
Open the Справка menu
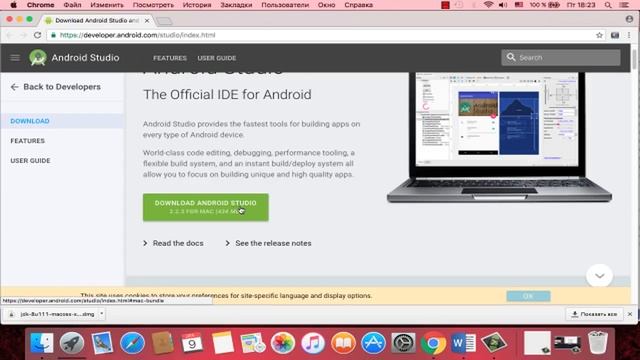coord(358,5)
